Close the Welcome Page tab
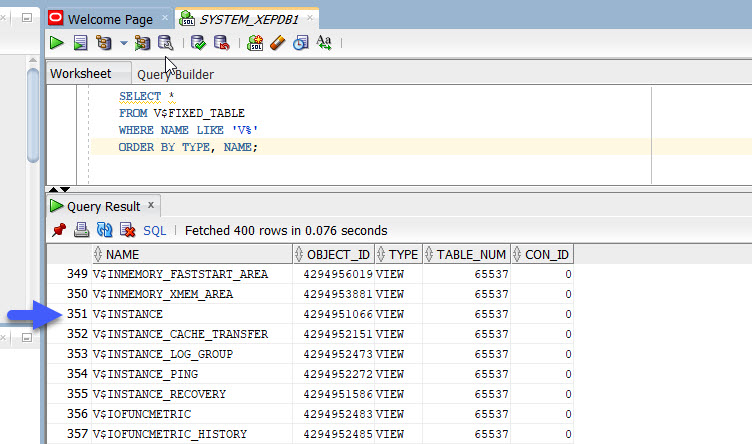This screenshot has width=752, height=444. pos(165,18)
